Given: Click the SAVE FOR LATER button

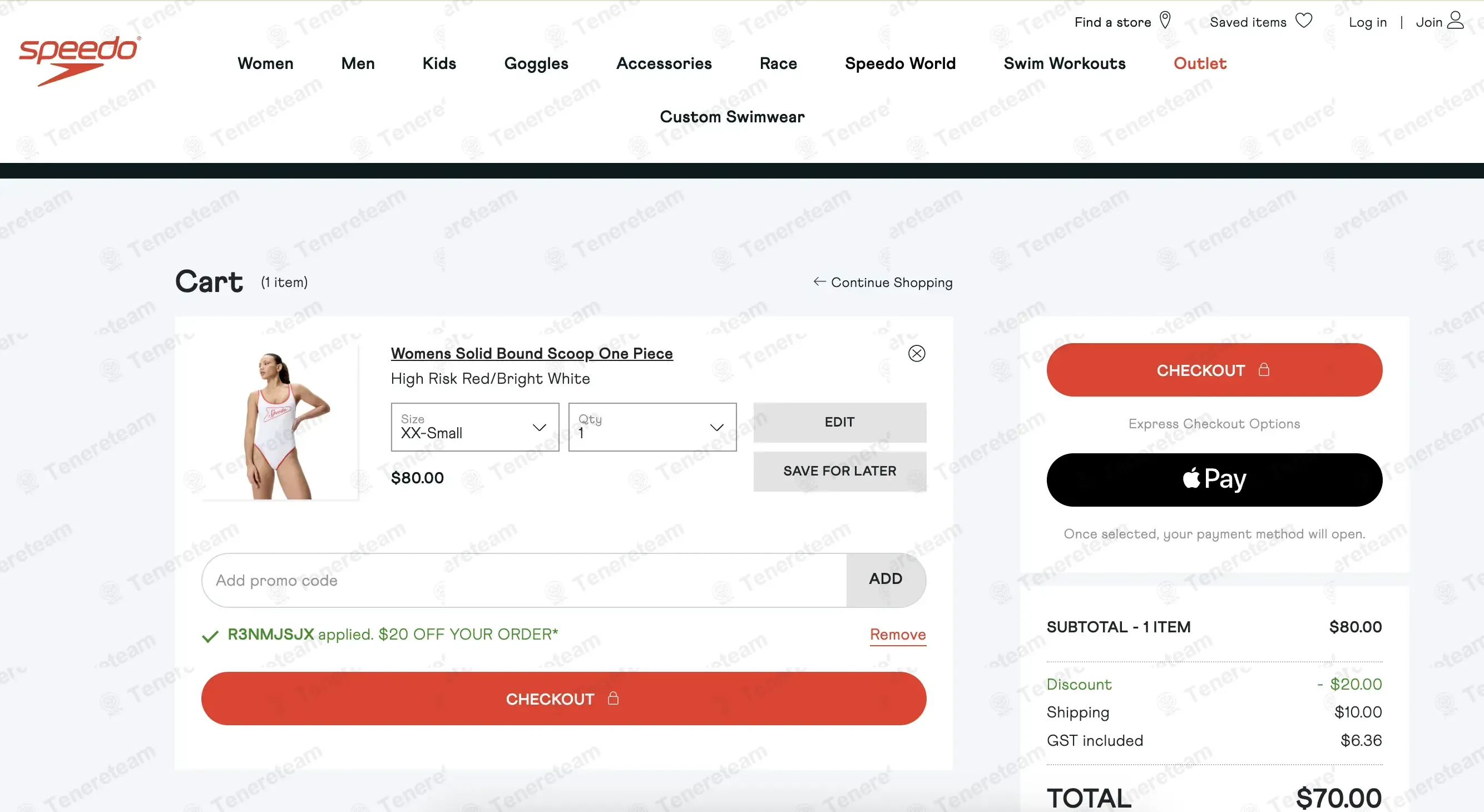Looking at the screenshot, I should (839, 471).
